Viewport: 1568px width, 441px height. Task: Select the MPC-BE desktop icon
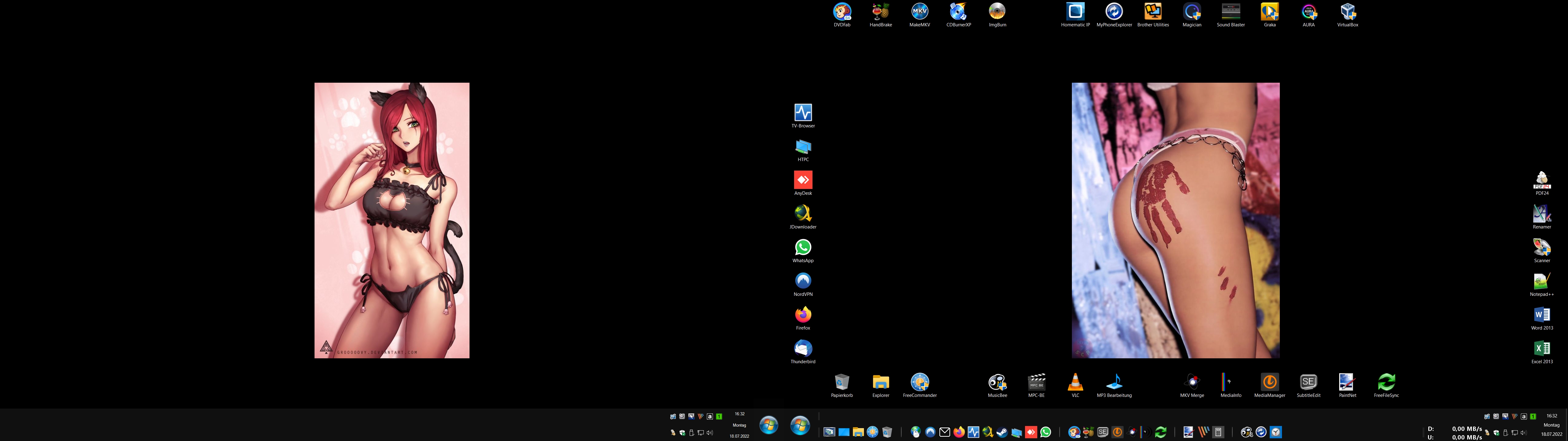tap(1036, 386)
